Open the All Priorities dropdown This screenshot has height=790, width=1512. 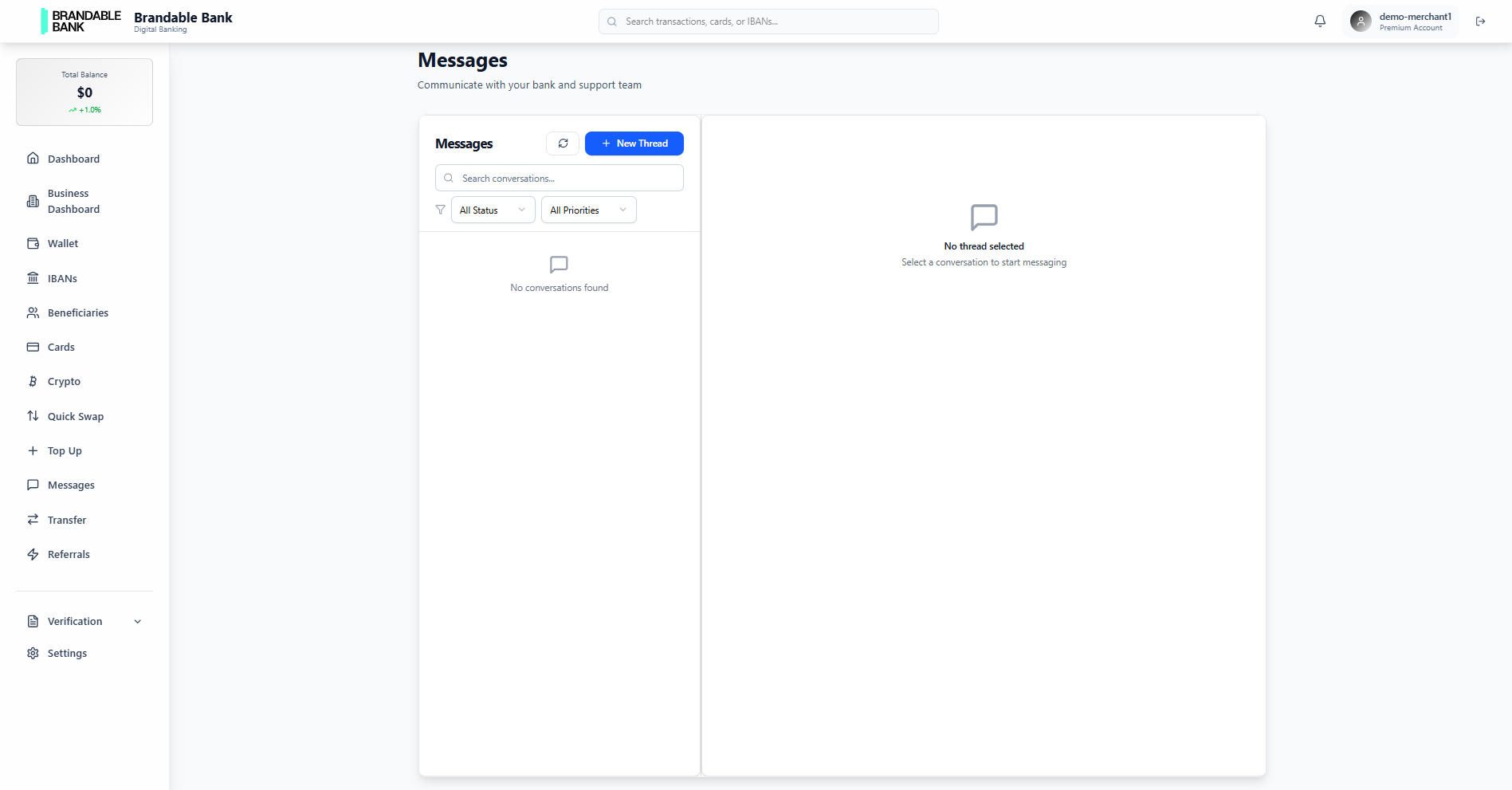click(587, 210)
